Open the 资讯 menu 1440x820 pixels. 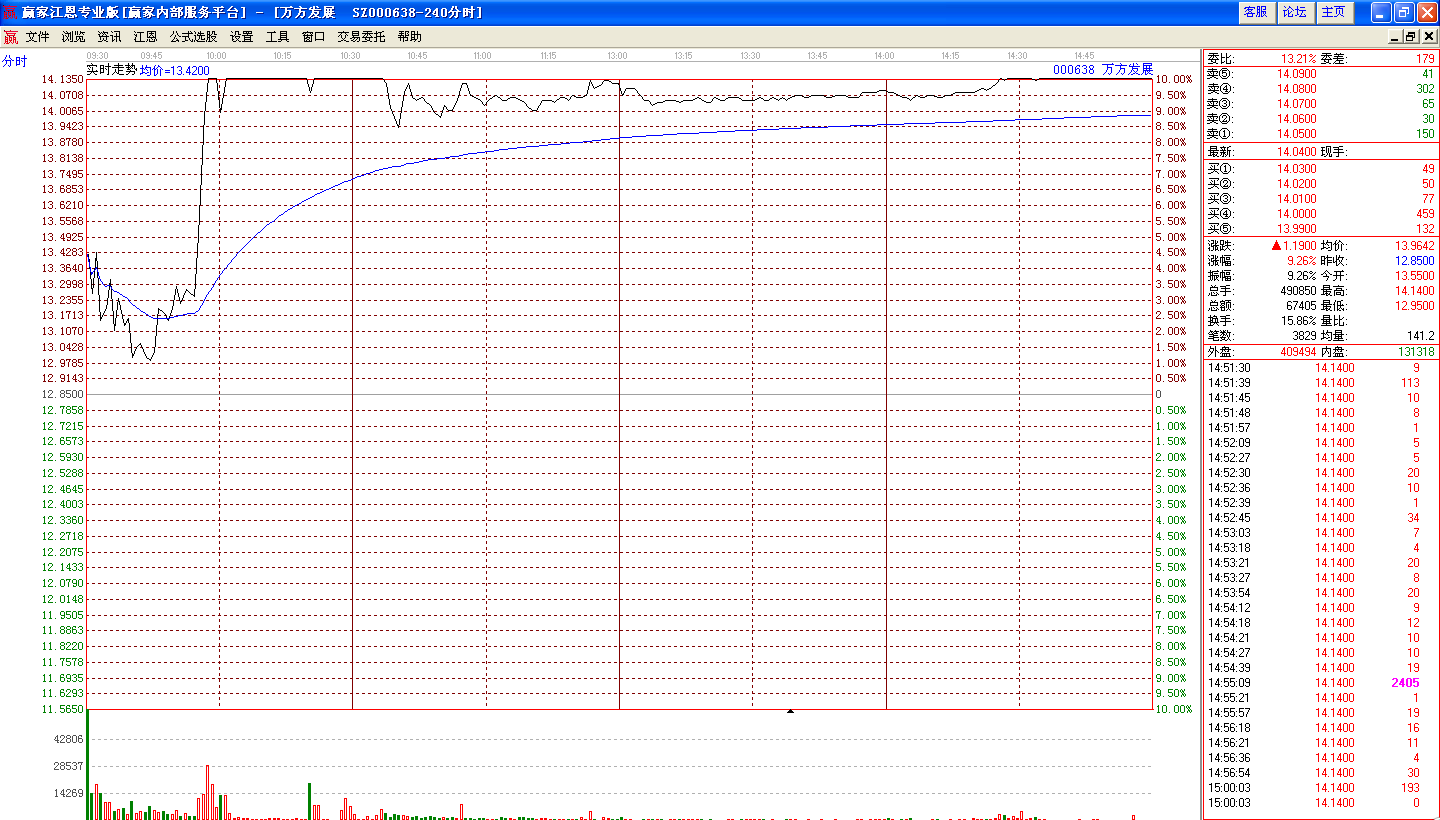[110, 37]
